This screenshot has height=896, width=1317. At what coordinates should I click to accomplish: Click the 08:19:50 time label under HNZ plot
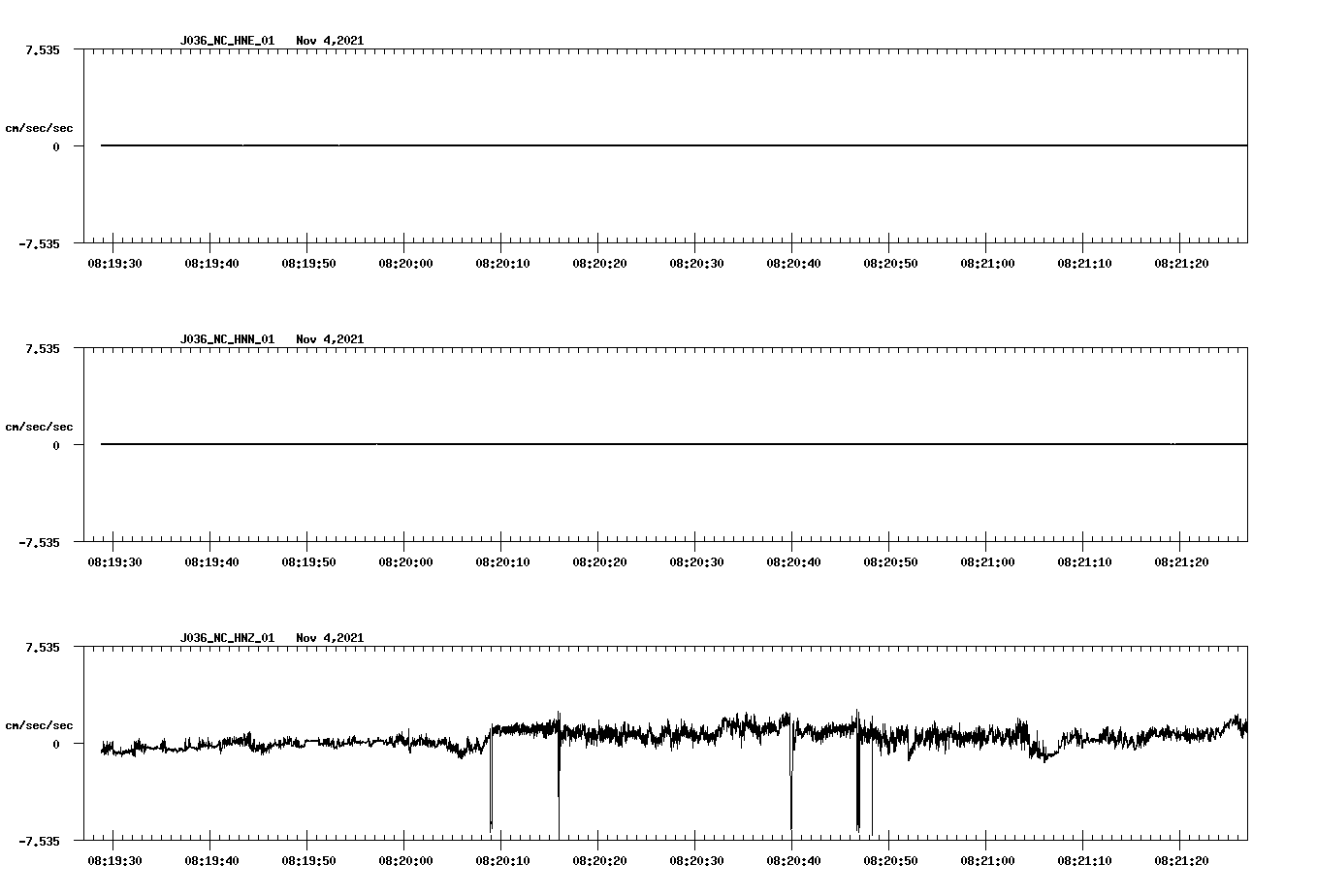click(x=308, y=860)
